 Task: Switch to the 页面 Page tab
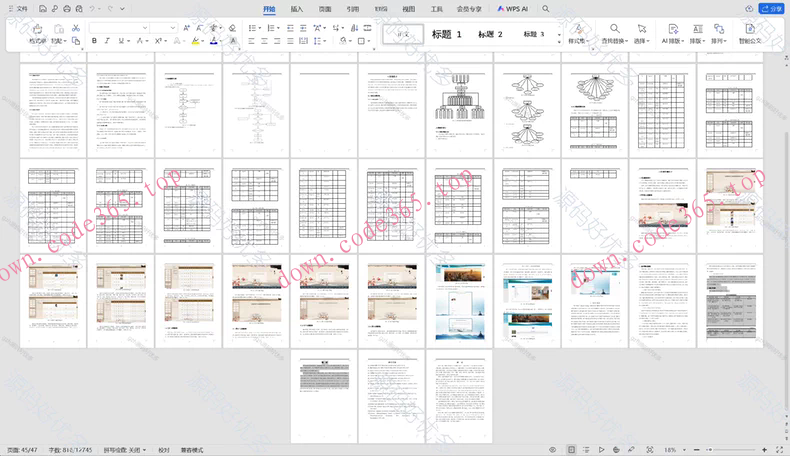coord(325,9)
